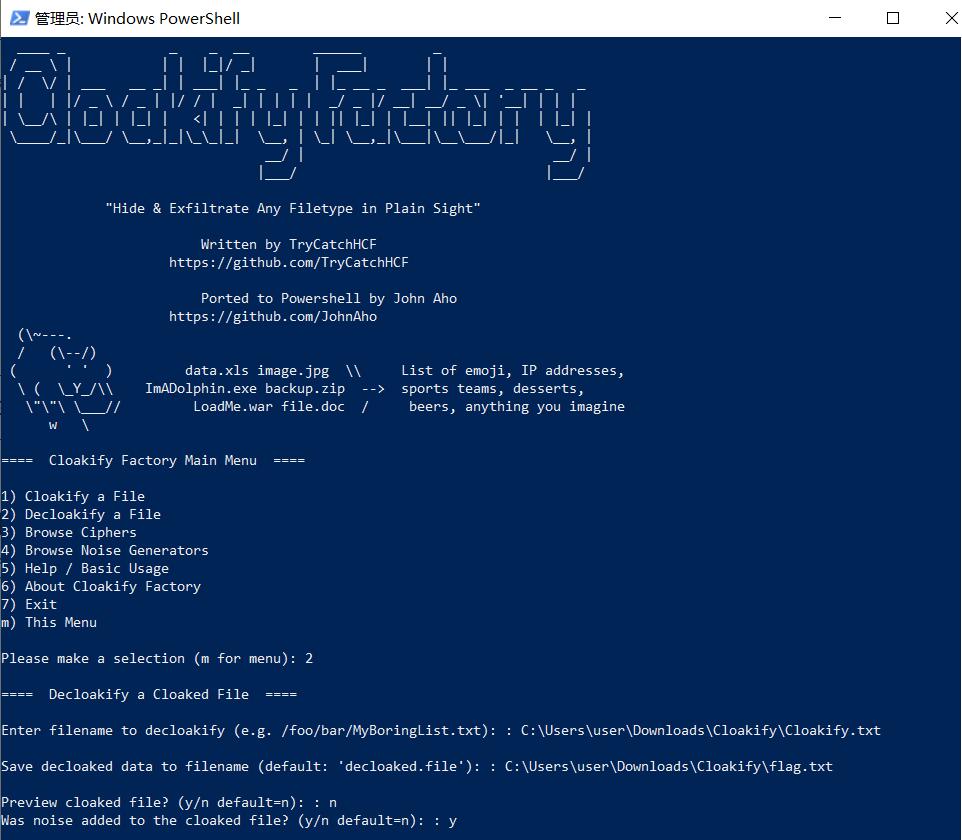Image resolution: width=962 pixels, height=840 pixels.
Task: Click the 'Browse Ciphers' menu line
Action: [x=69, y=533]
